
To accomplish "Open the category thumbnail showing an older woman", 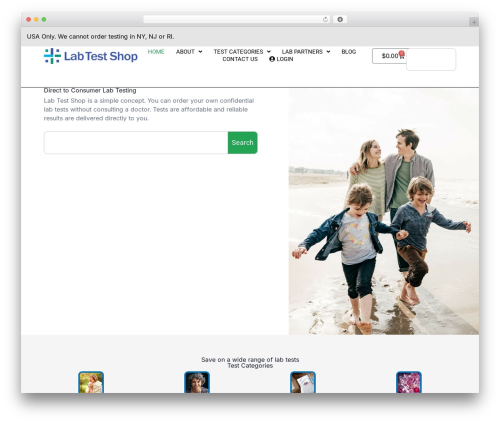I will 197,382.
